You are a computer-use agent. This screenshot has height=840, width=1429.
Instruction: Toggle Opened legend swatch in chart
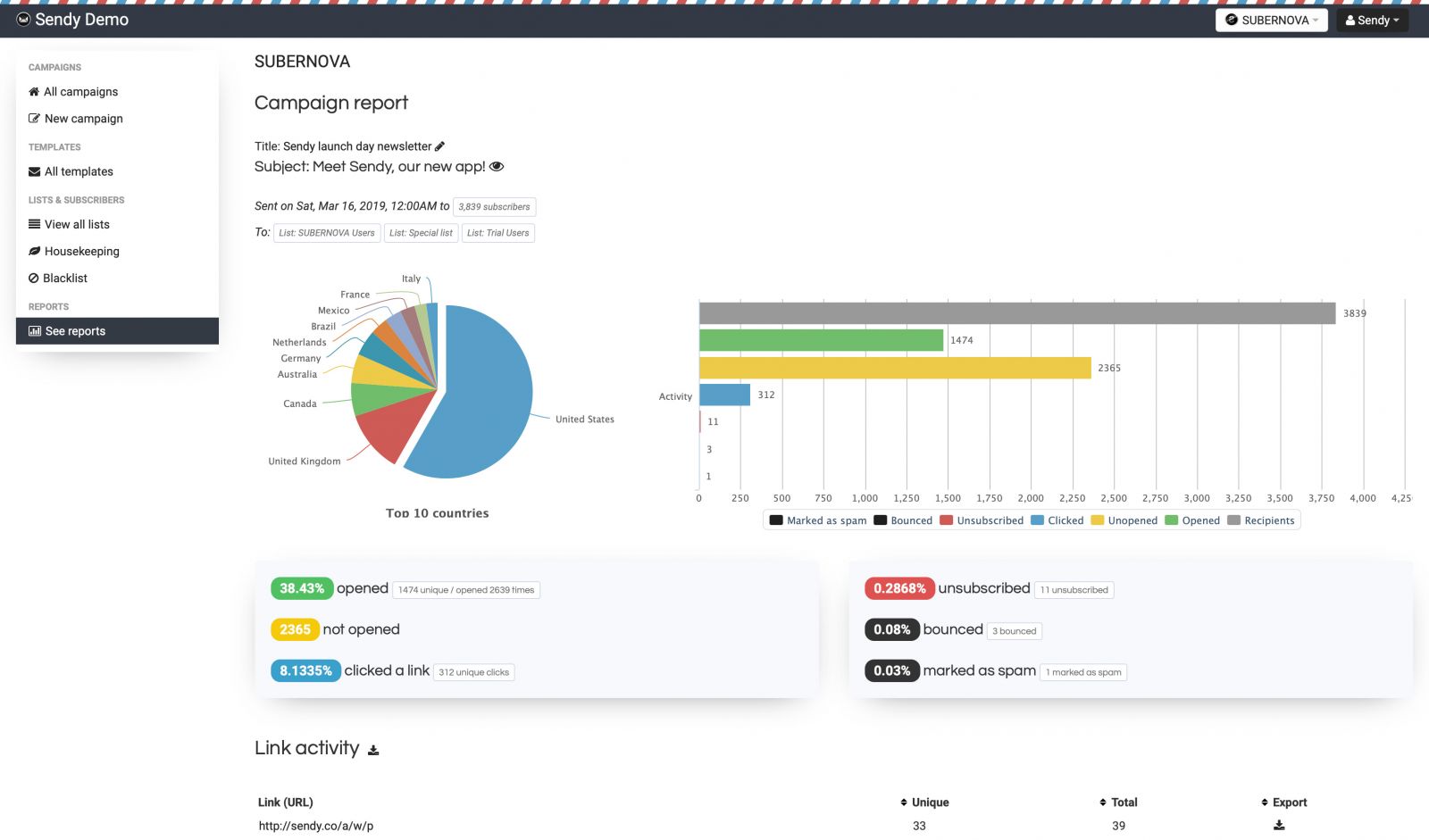tap(1171, 520)
